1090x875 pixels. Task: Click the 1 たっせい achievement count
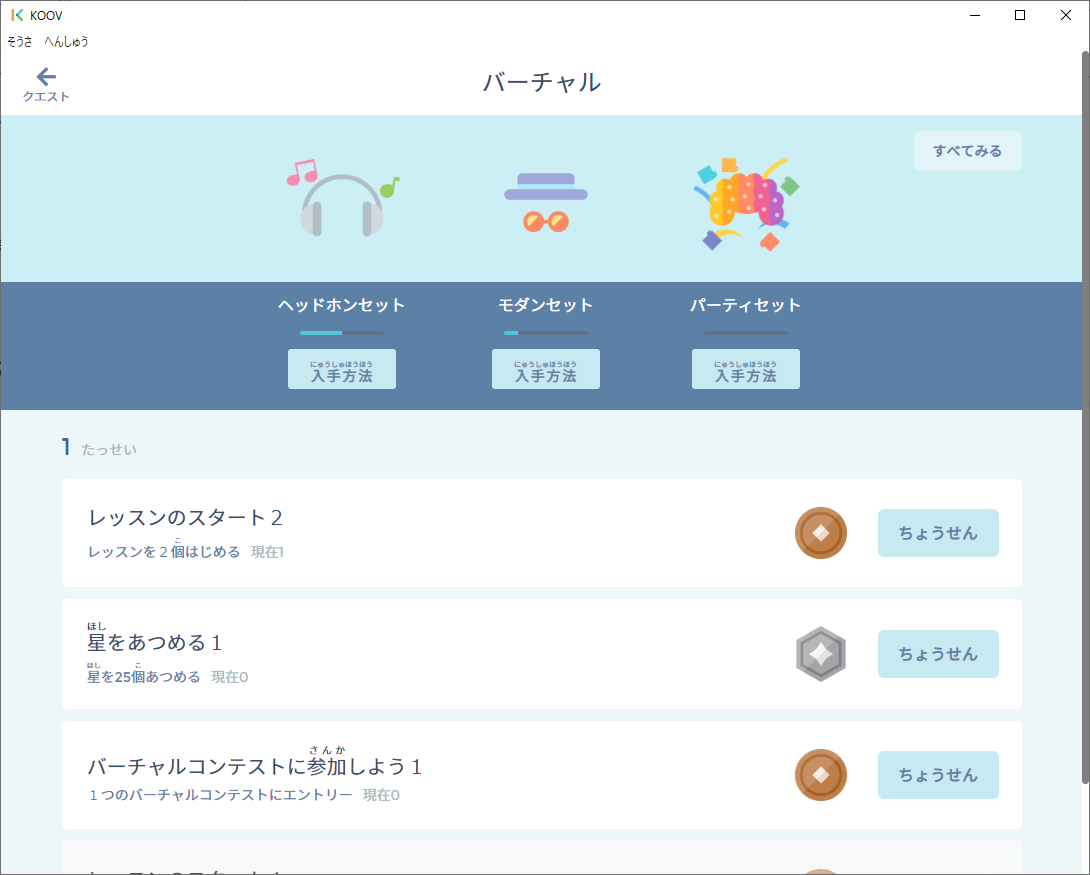pyautogui.click(x=99, y=448)
